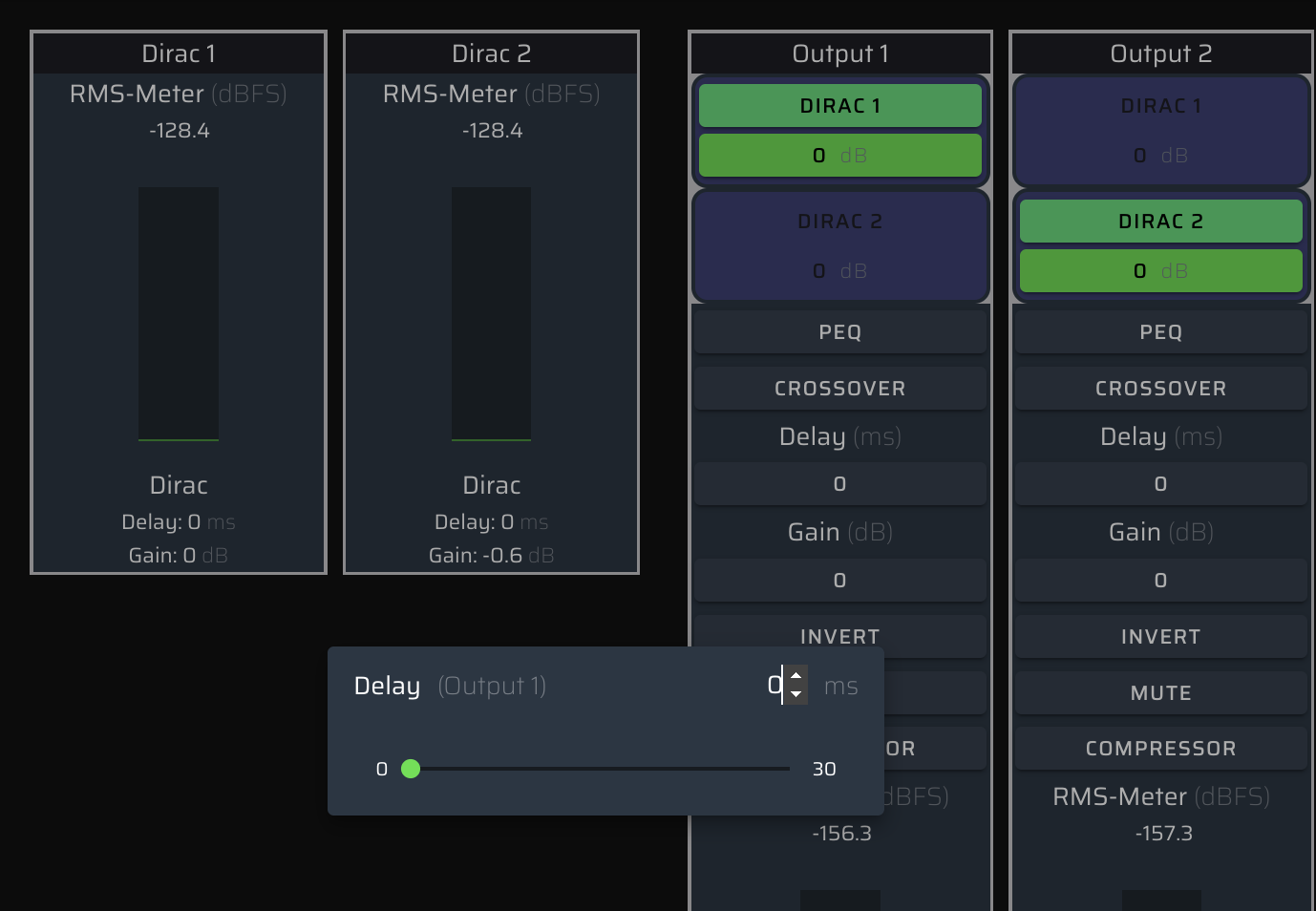Click the Dirac 2 panel title
Image resolution: width=1316 pixels, height=911 pixels.
click(x=491, y=53)
